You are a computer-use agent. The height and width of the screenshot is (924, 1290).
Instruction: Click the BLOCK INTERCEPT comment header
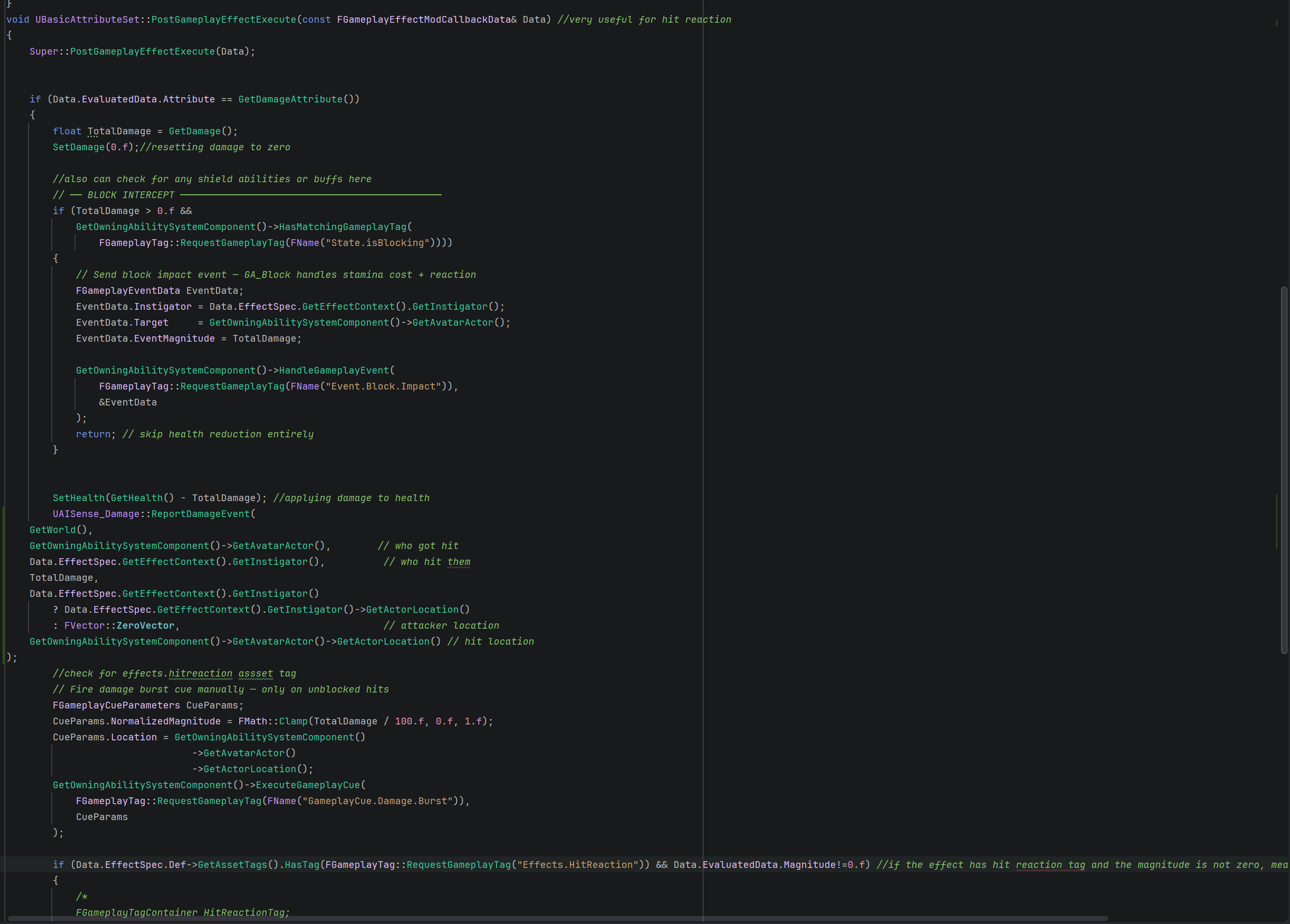pos(247,194)
